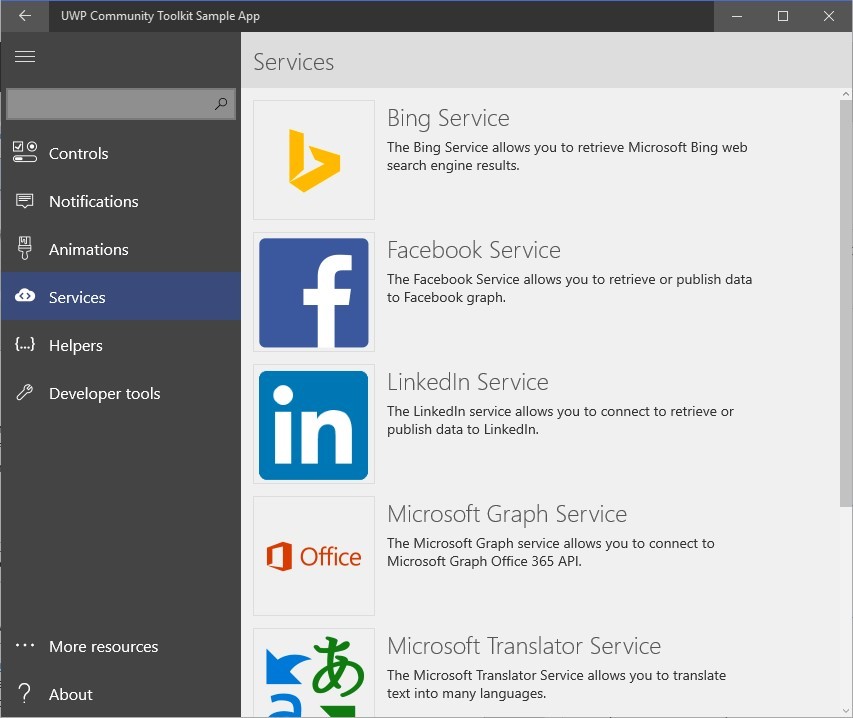Click the Bing Service description text
853x718 pixels.
tap(567, 156)
